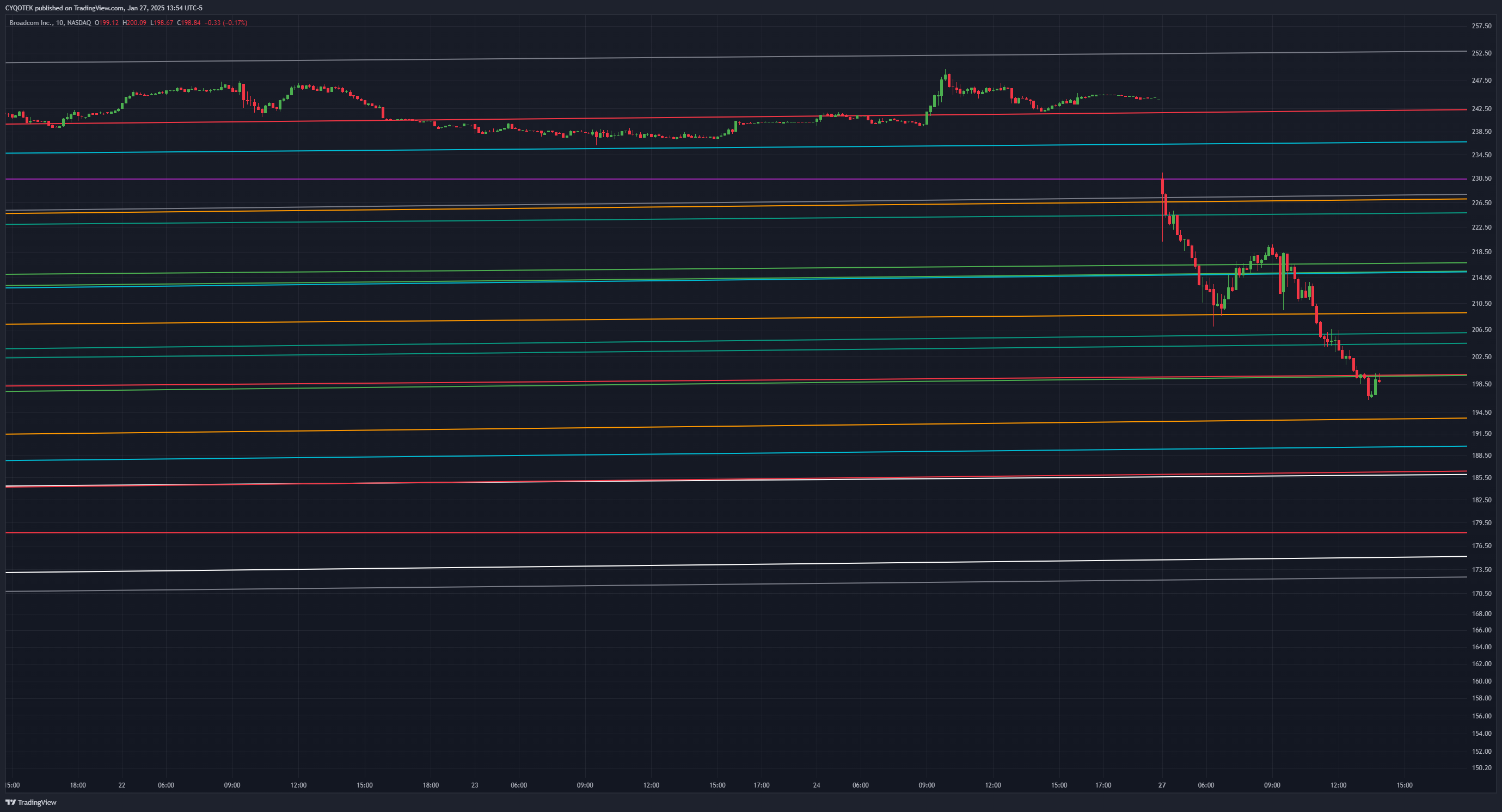Click the 238.50 price axis label
Screen dimensions: 1502x812
point(1482,132)
